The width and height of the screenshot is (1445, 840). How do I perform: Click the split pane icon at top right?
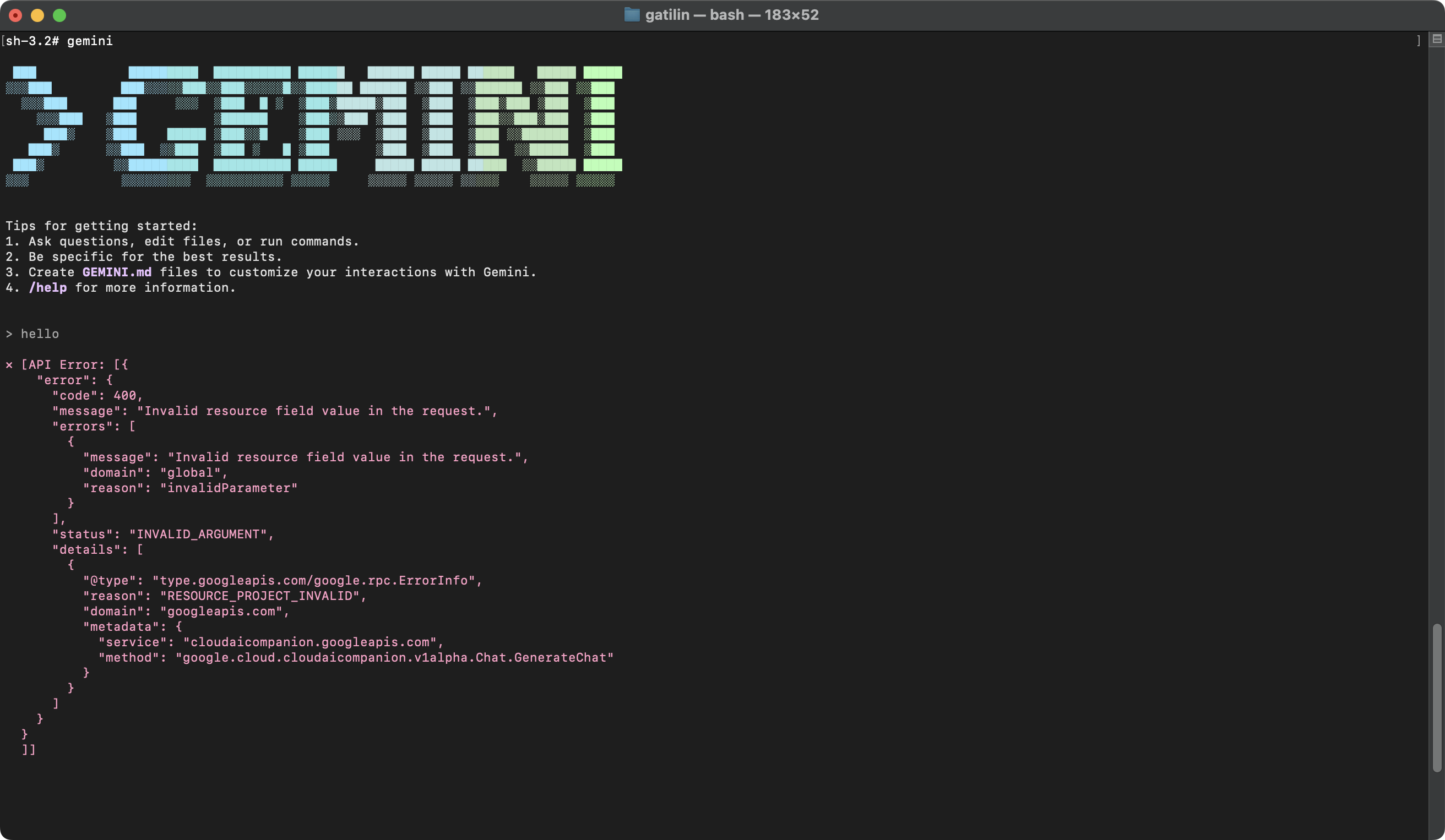click(x=1436, y=40)
